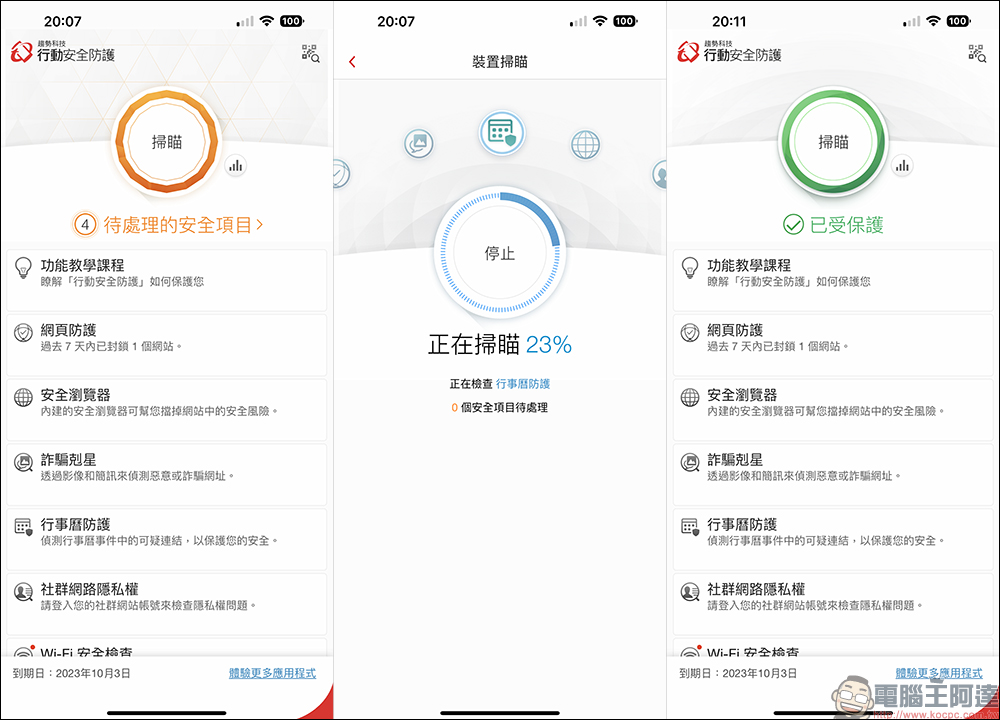1000x720 pixels.
Task: Tap the green 掃瞄 scan button
Action: pyautogui.click(x=833, y=142)
